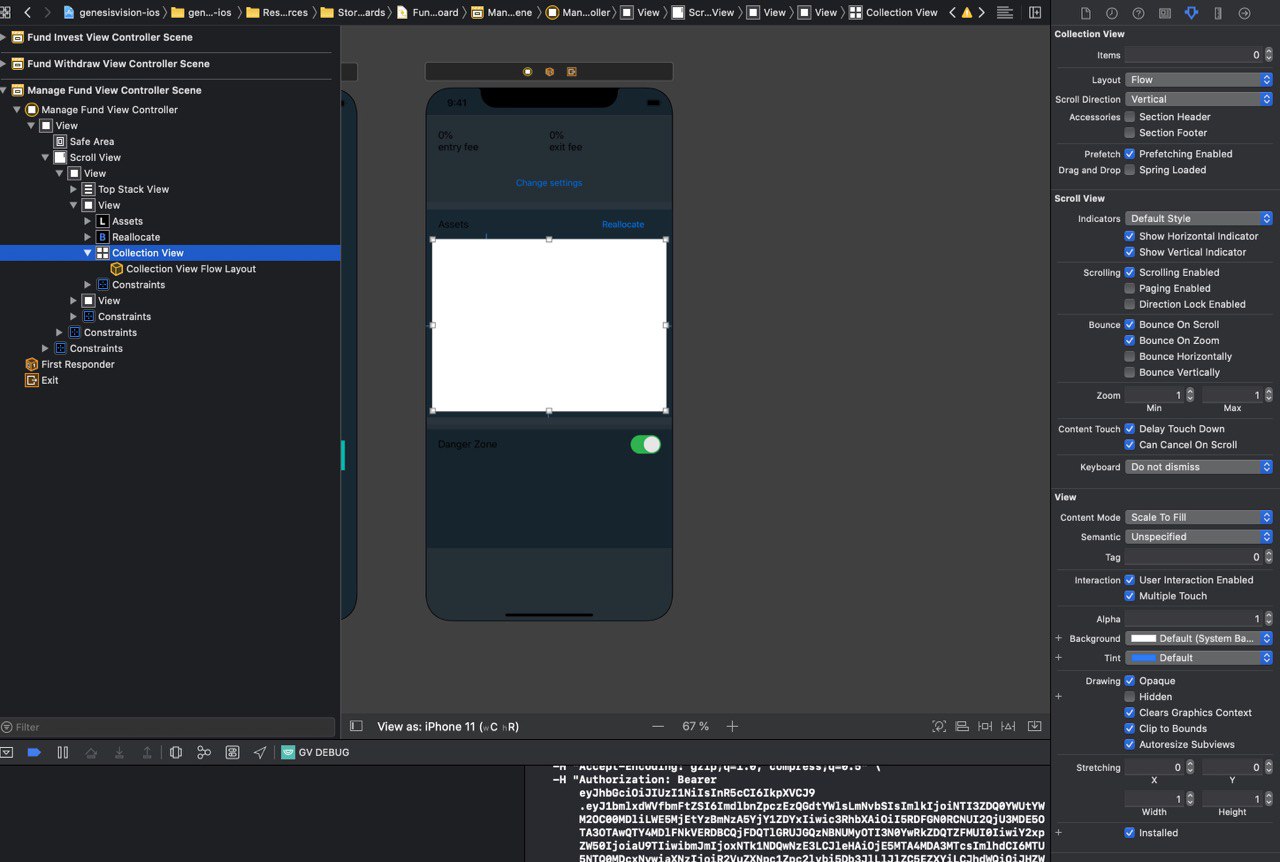Image resolution: width=1280 pixels, height=862 pixels.
Task: Open the Connections inspector arrow tab
Action: point(1244,13)
